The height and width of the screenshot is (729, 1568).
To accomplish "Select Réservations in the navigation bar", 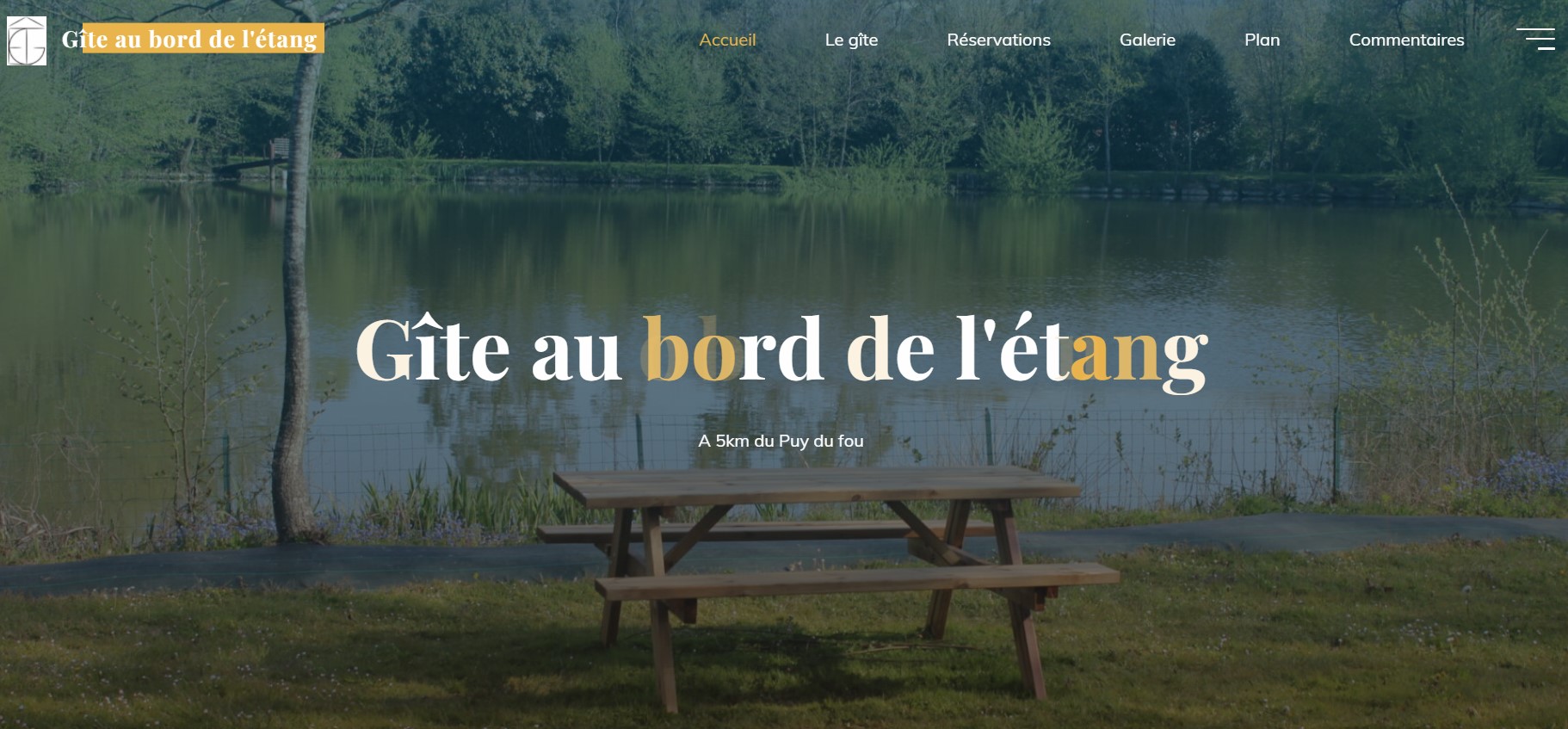I will (998, 40).
